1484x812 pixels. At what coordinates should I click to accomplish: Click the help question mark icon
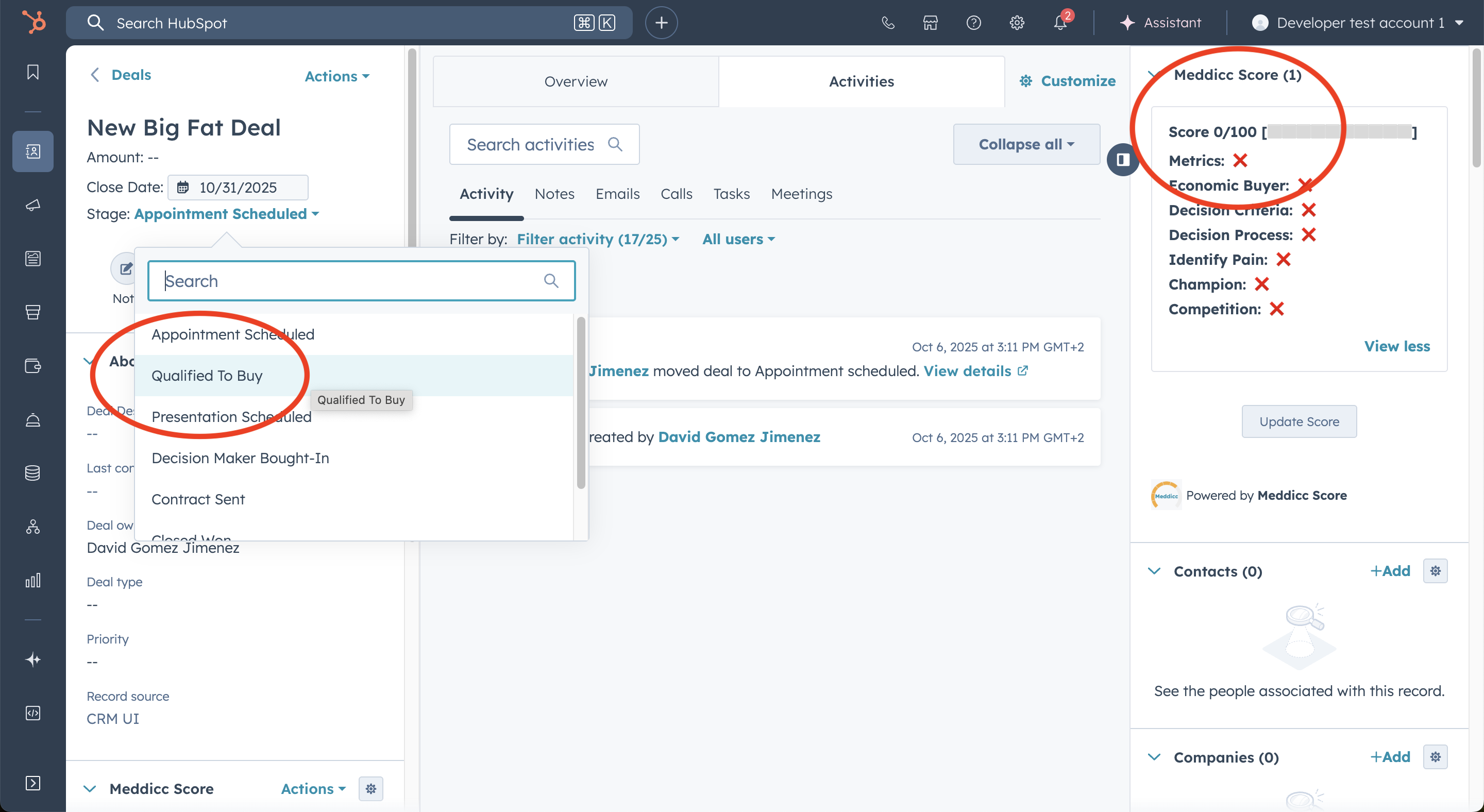(973, 23)
